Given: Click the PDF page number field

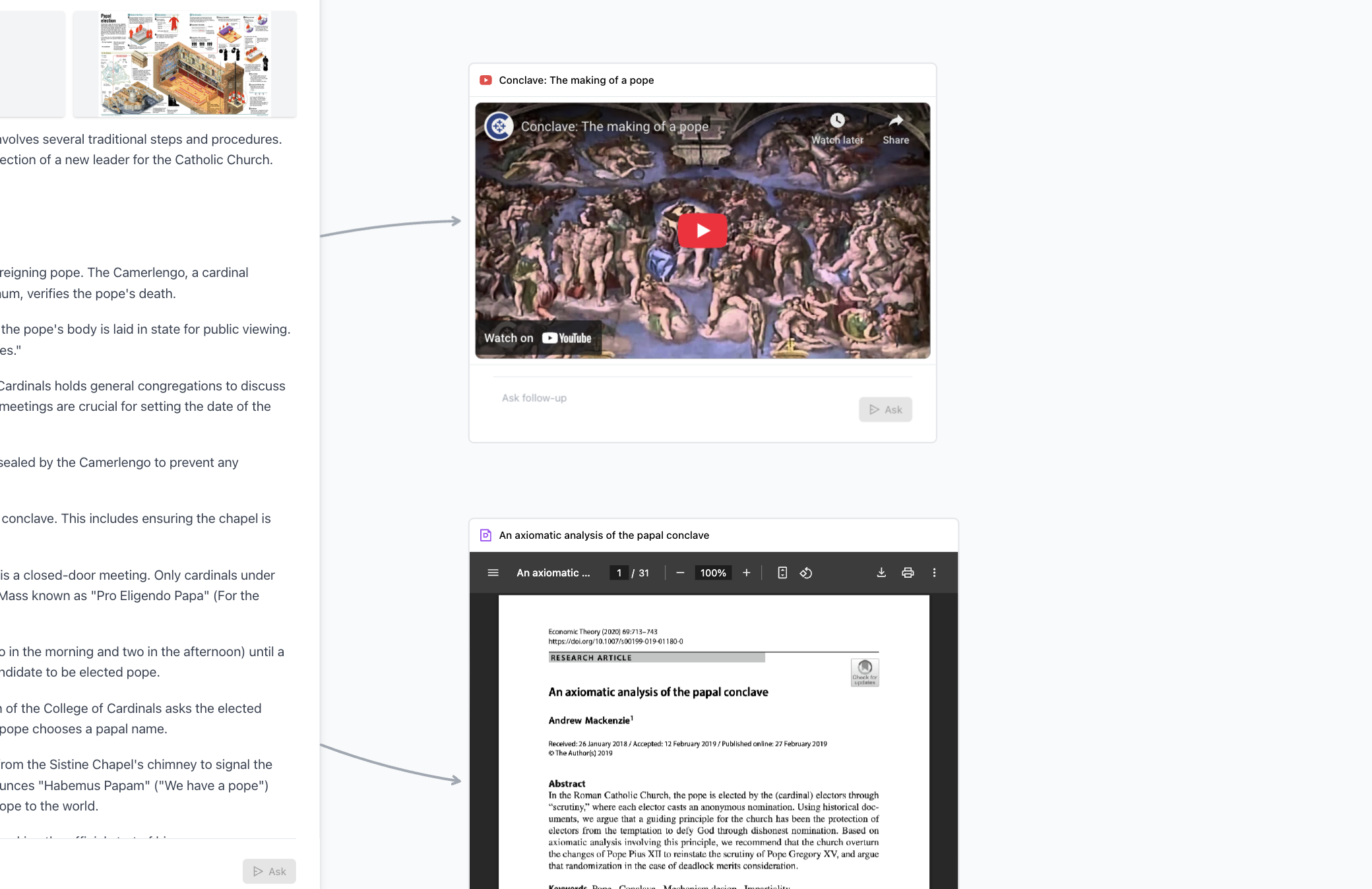Looking at the screenshot, I should coord(619,572).
